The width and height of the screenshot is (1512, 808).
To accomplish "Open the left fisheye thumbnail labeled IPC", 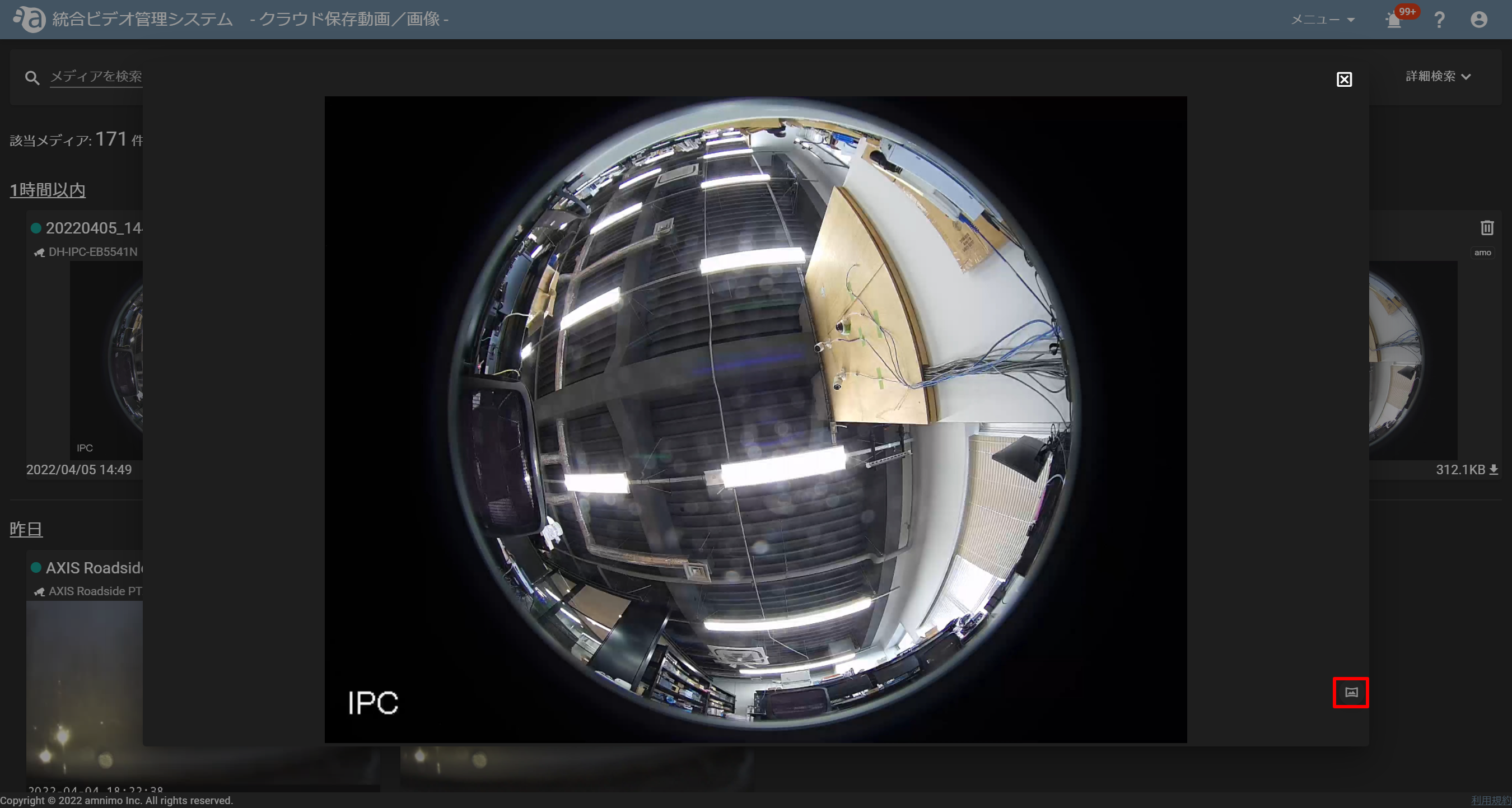I will pos(106,360).
